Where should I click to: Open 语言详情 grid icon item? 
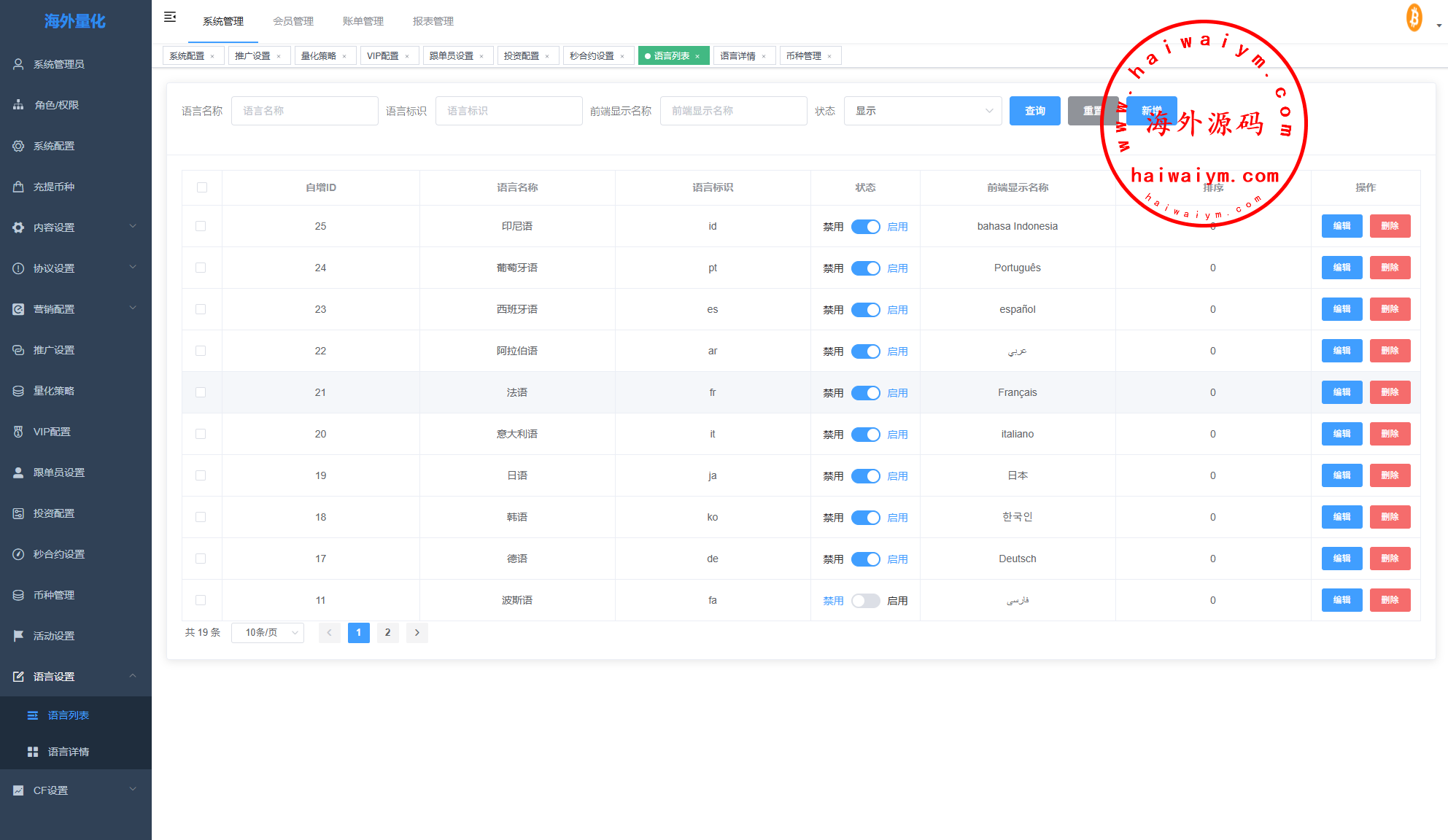coord(33,752)
